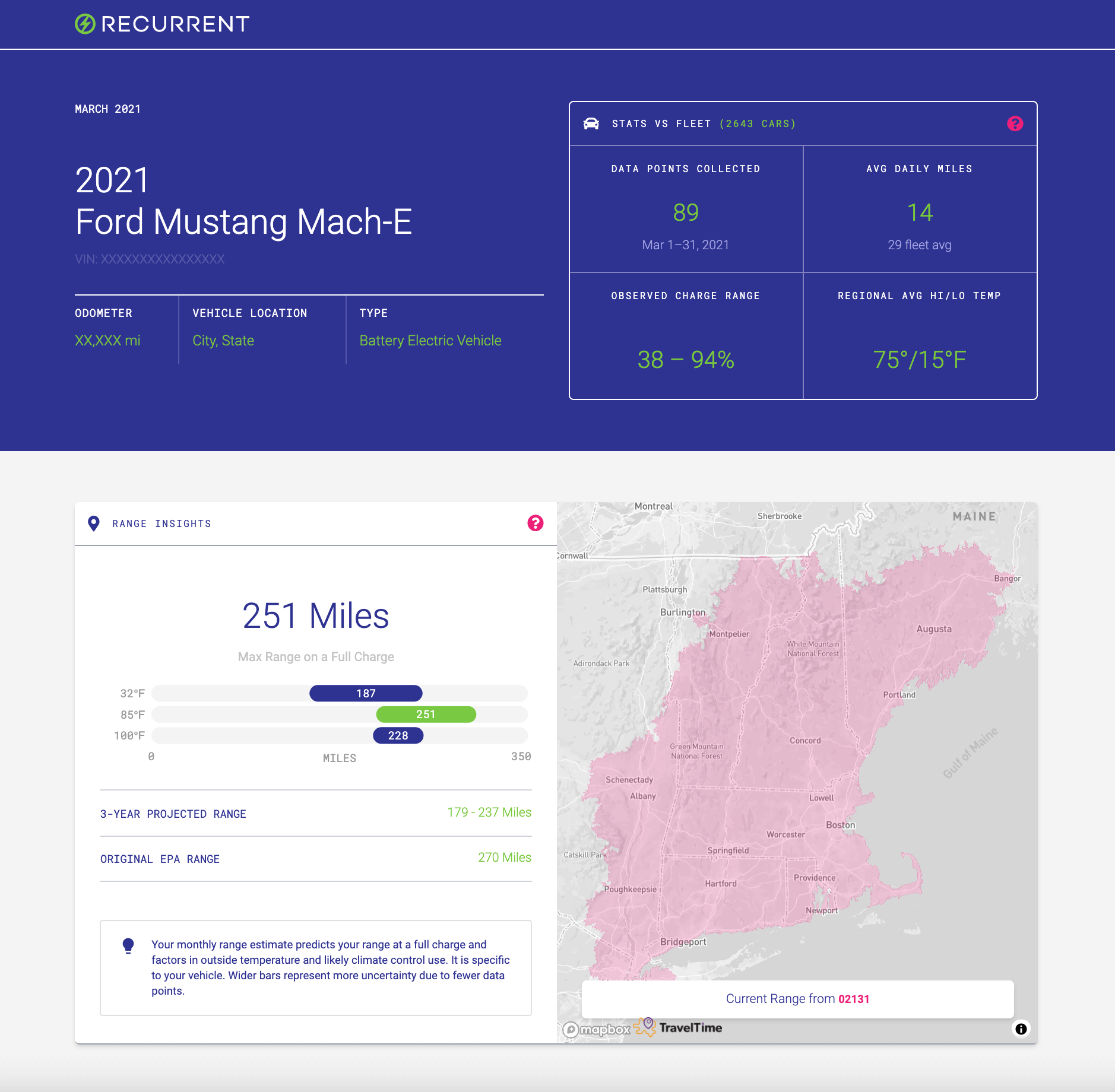
Task: Click the Recurrent lightning bolt logo icon
Action: [85, 24]
